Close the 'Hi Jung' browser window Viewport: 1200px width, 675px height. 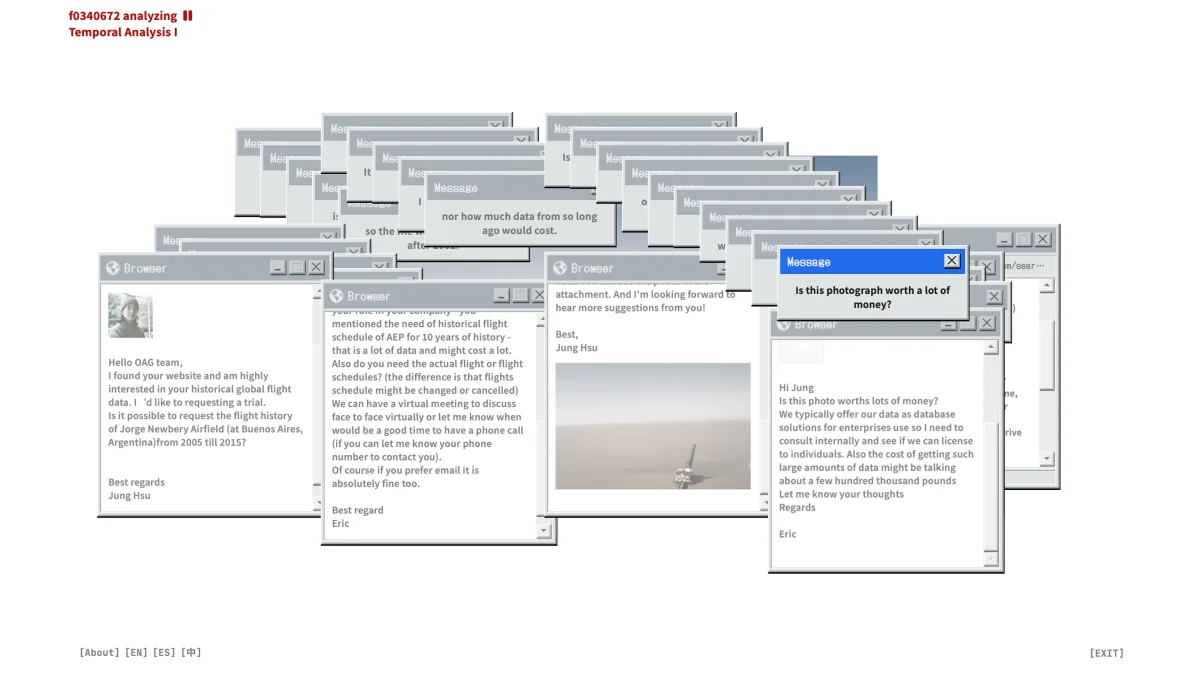coord(987,324)
